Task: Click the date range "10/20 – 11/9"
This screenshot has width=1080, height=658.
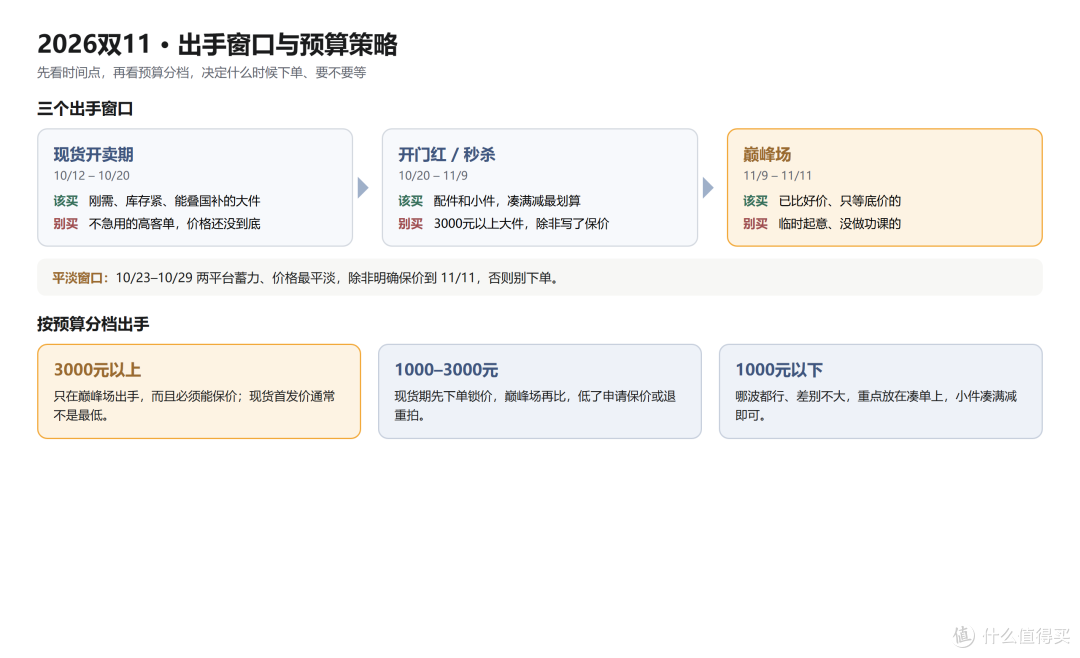Action: [433, 176]
